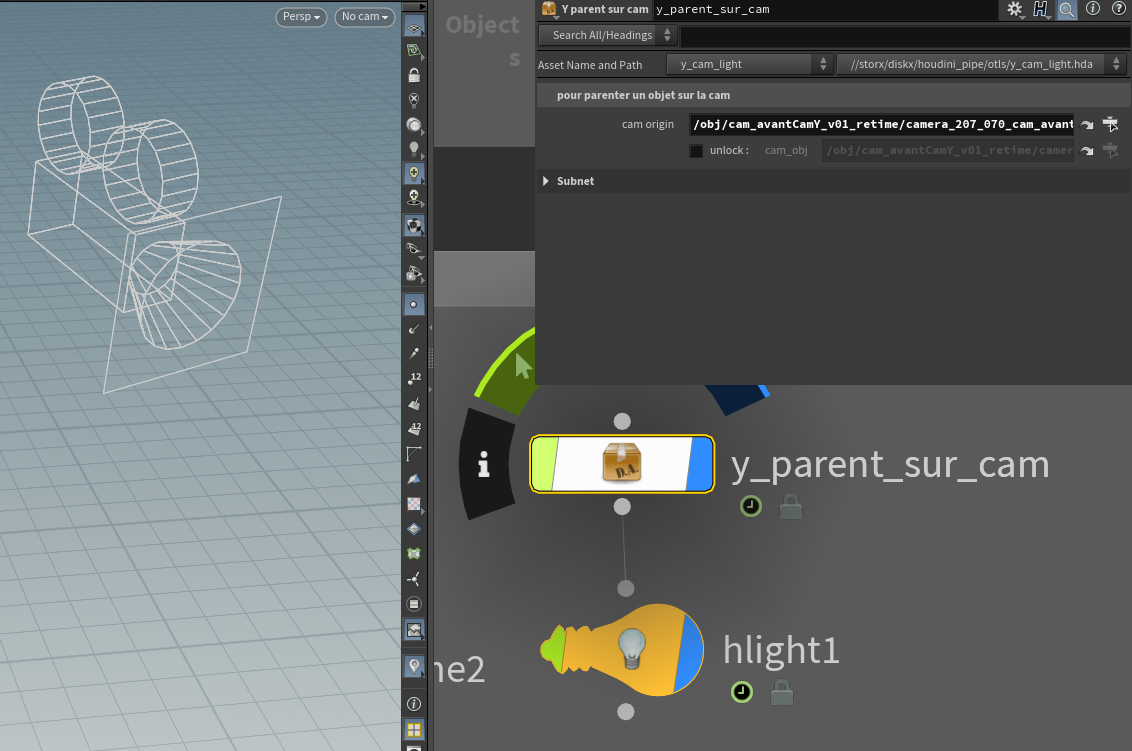Show node info from parameter pane icon
Image resolution: width=1132 pixels, height=751 pixels.
click(1093, 9)
